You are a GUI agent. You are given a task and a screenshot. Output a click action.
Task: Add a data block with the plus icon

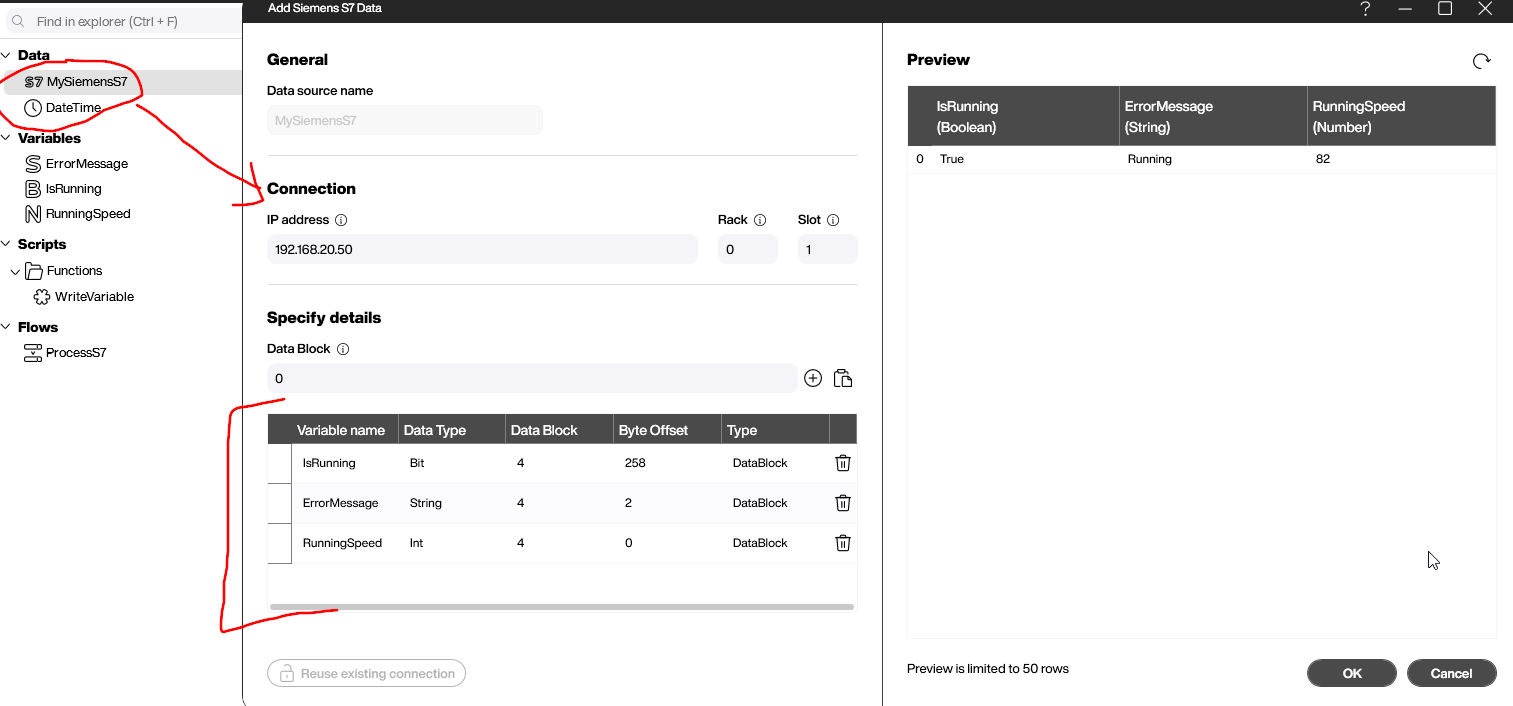tap(813, 378)
